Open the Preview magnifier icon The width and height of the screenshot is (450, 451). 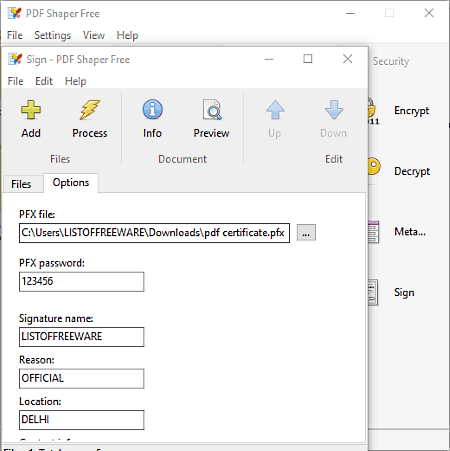(x=211, y=110)
